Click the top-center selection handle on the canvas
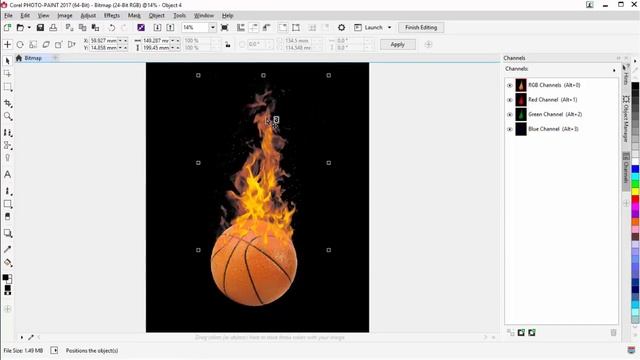This screenshot has height=360, width=640. pyautogui.click(x=263, y=76)
